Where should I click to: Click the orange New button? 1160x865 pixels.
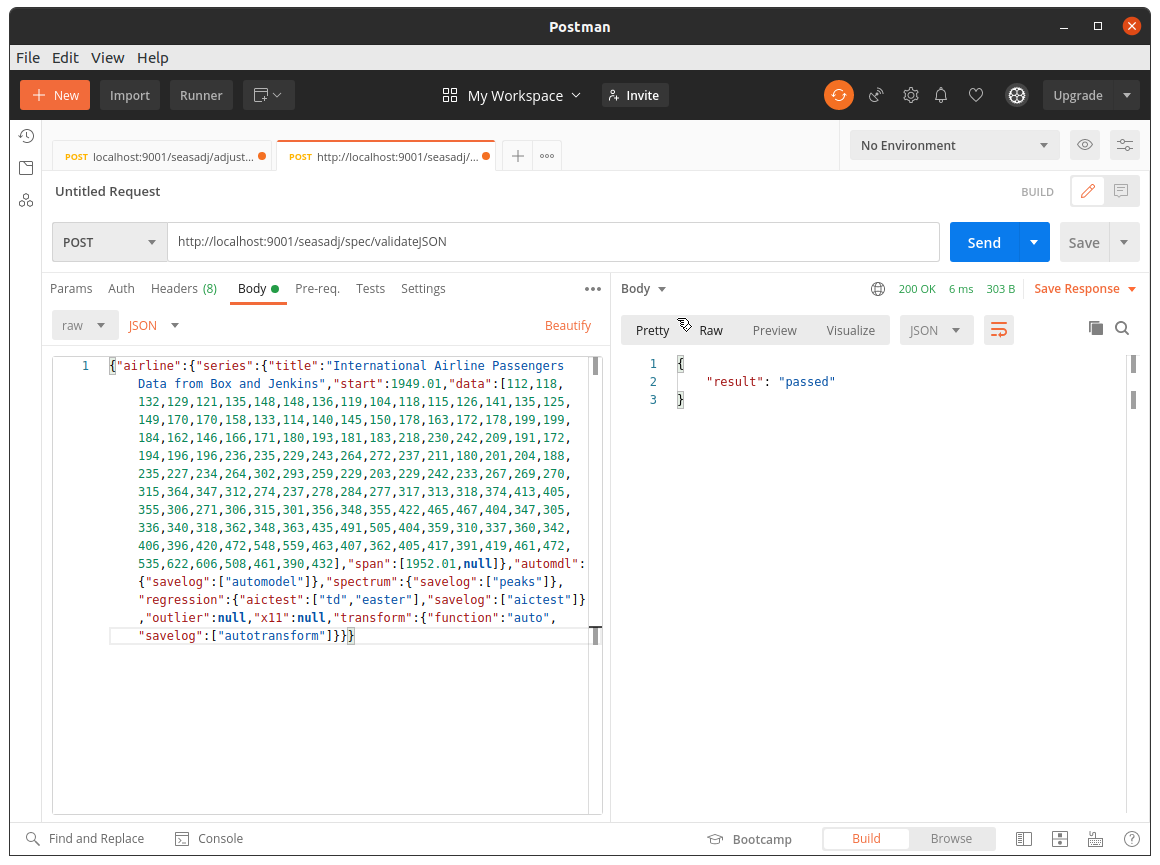pos(55,95)
